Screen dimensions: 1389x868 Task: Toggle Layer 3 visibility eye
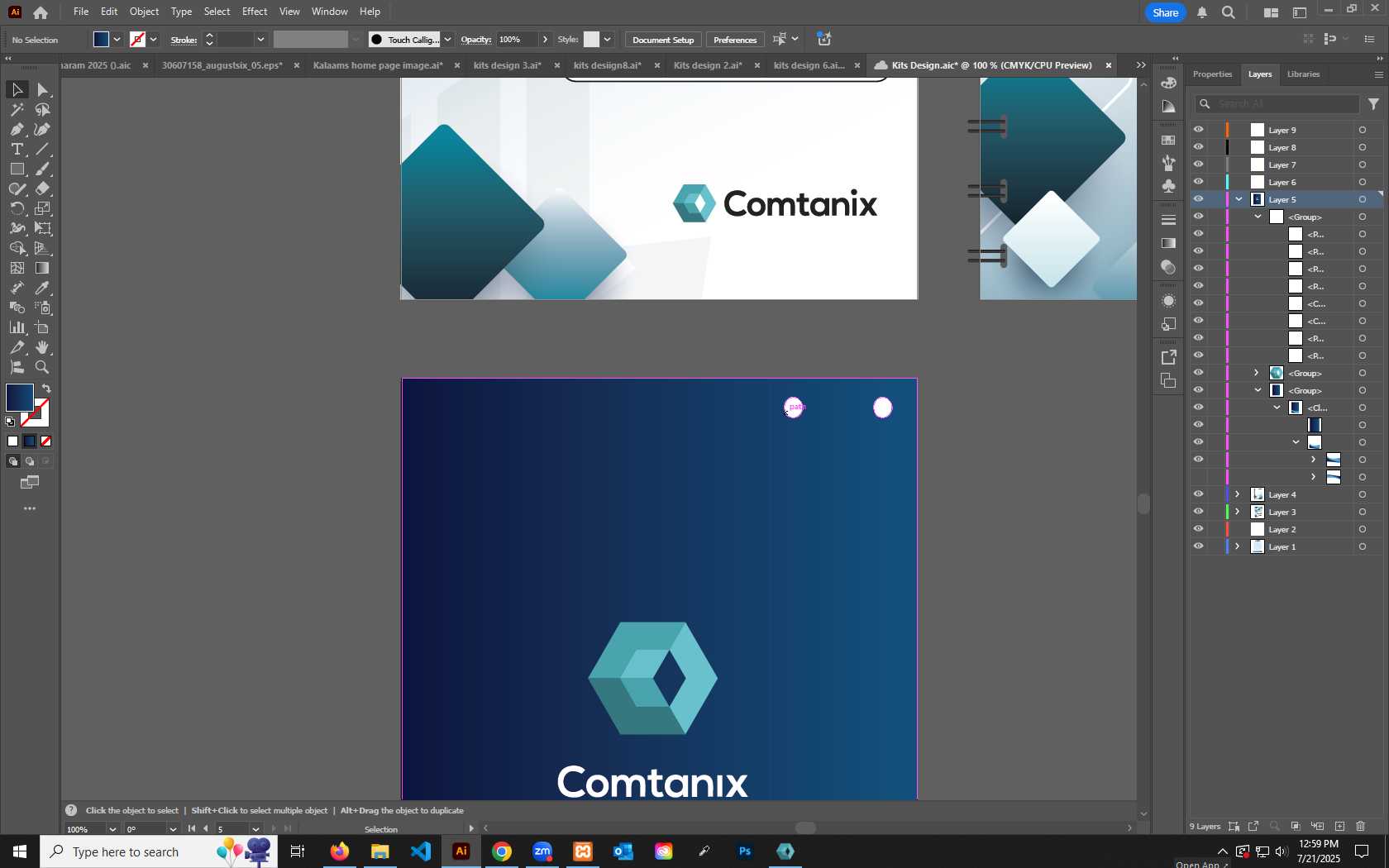pyautogui.click(x=1198, y=512)
